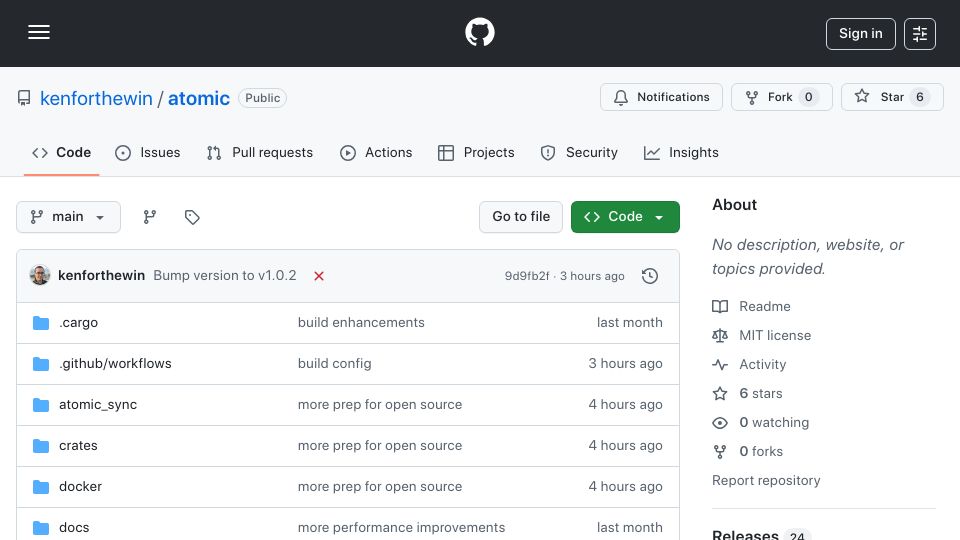Click the folder icon for .cargo
The image size is (960, 540).
click(41, 323)
